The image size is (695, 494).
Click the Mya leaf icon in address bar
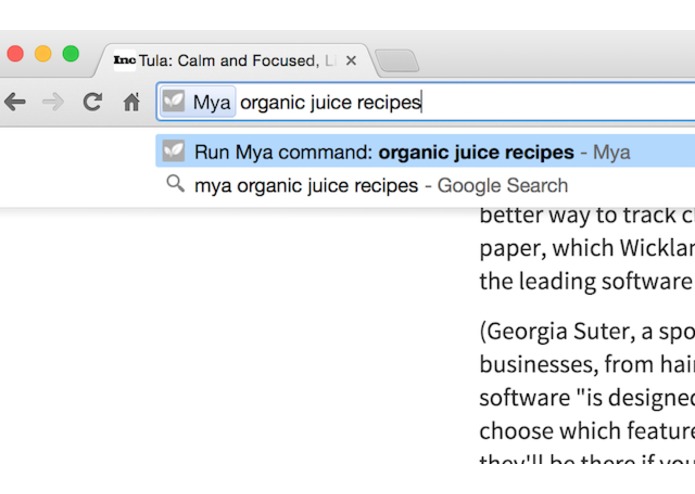173,101
